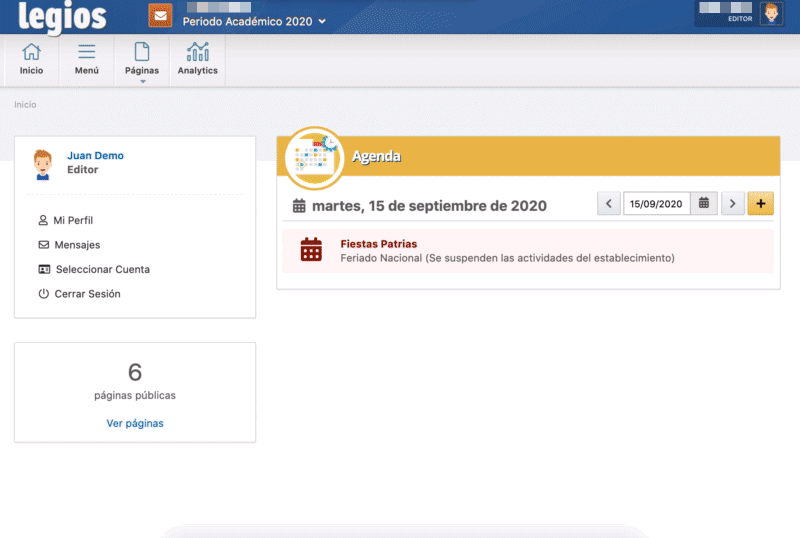Screen dimensions: 800x538
Task: Open Analytics from the toolbar
Action: pos(197,59)
